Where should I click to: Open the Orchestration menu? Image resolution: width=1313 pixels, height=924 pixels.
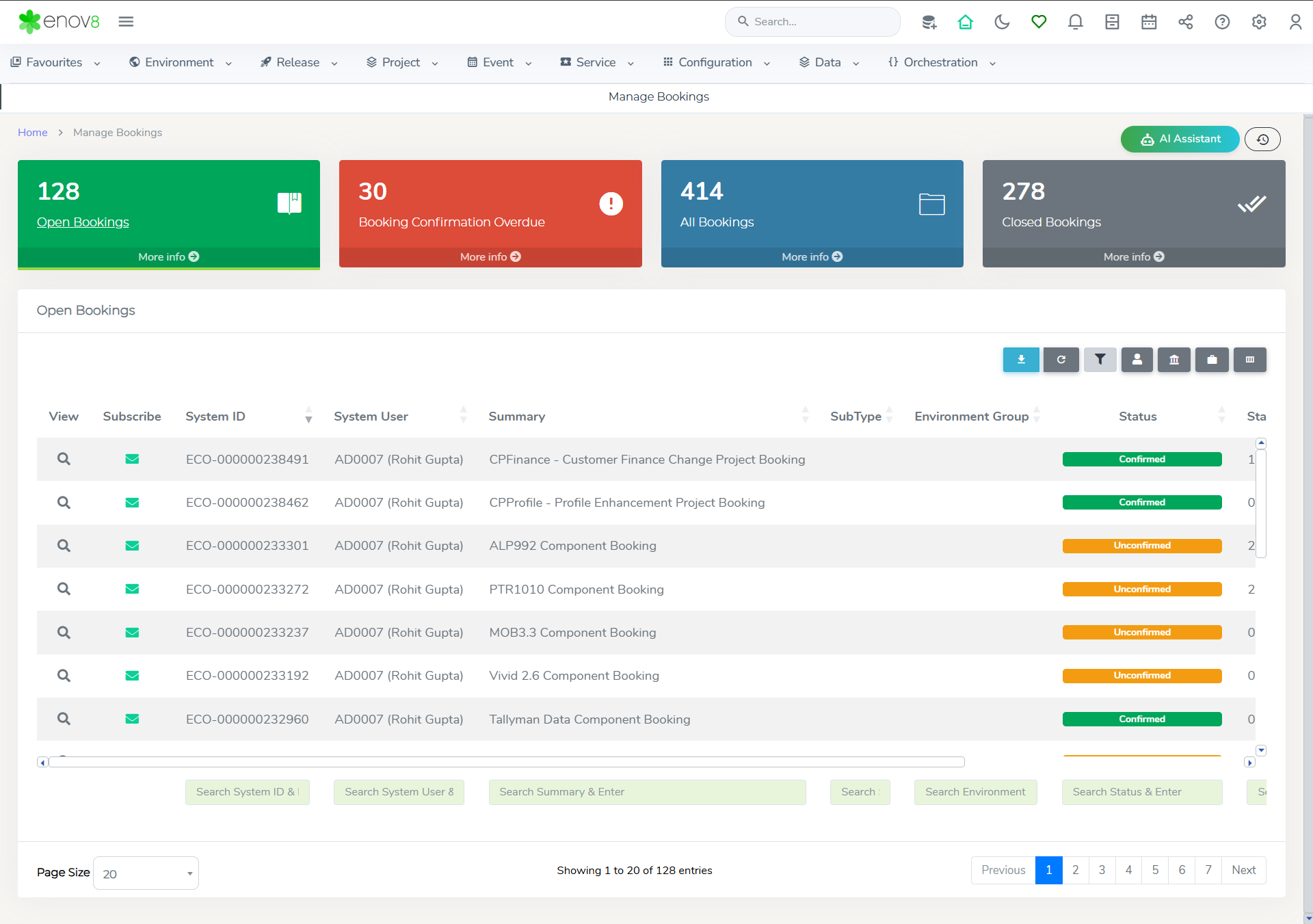[x=942, y=62]
